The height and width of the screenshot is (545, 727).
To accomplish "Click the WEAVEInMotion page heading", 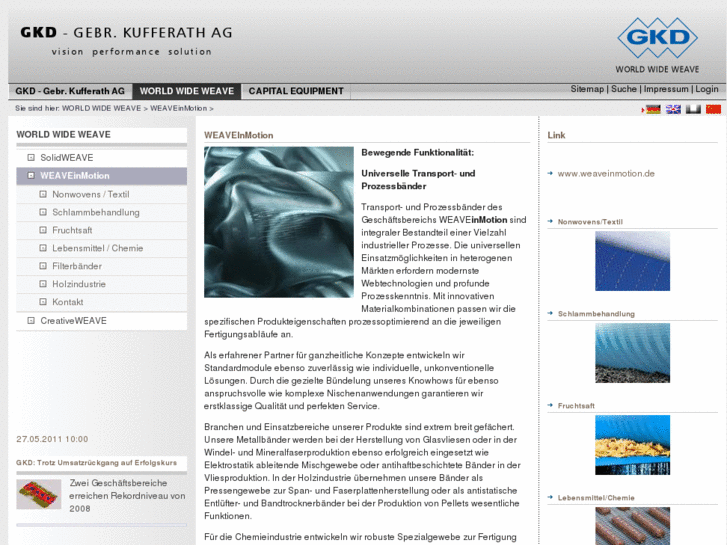I will (x=238, y=135).
